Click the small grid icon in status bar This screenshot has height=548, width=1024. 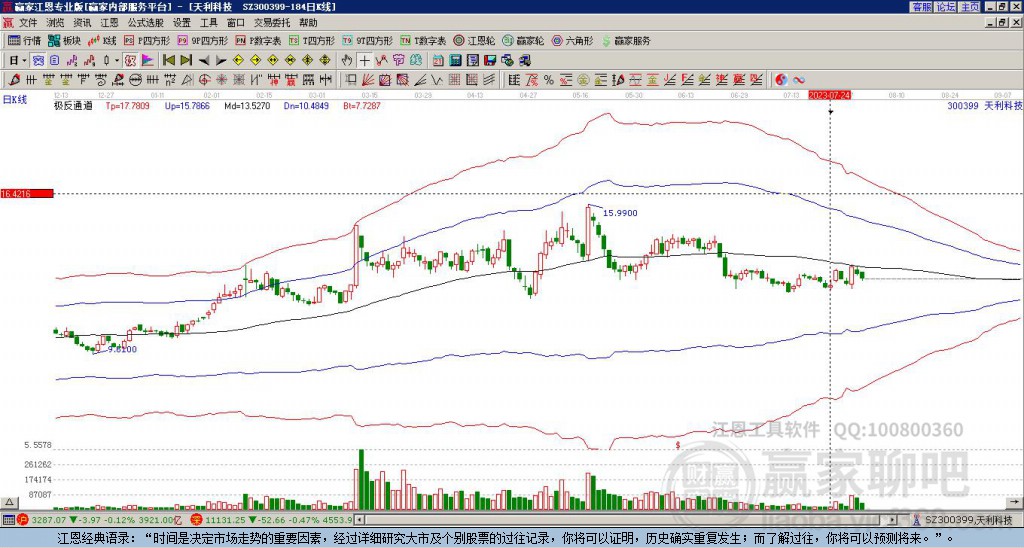(8, 520)
